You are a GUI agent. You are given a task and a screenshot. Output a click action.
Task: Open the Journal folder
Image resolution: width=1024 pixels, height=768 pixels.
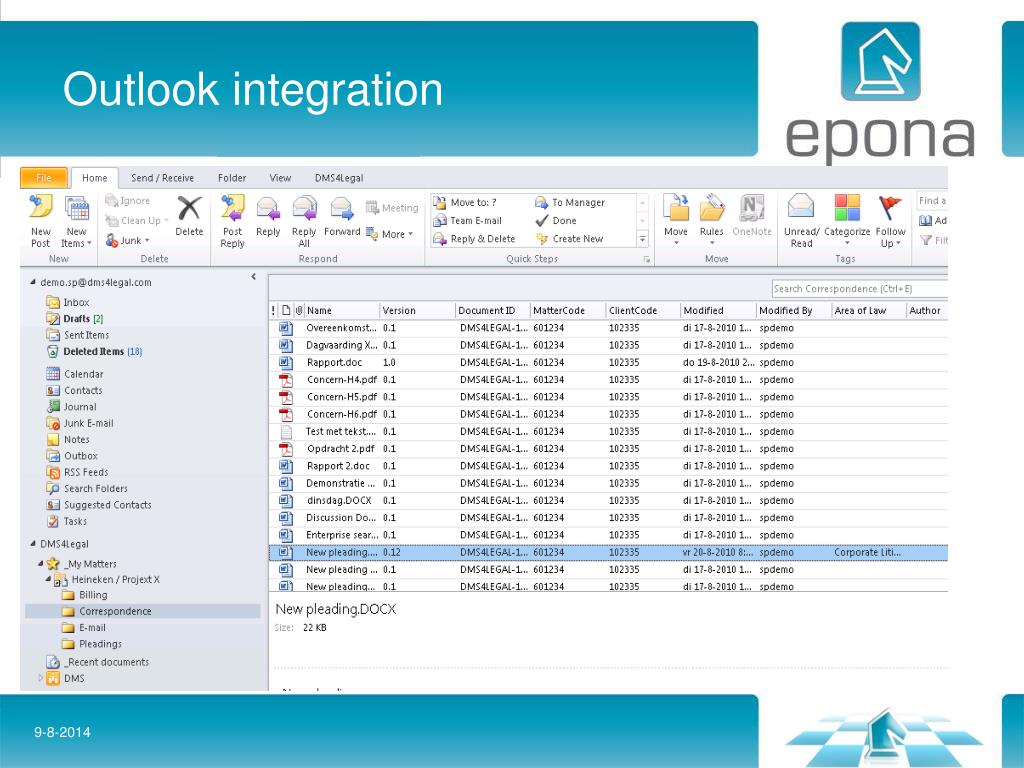coord(72,407)
